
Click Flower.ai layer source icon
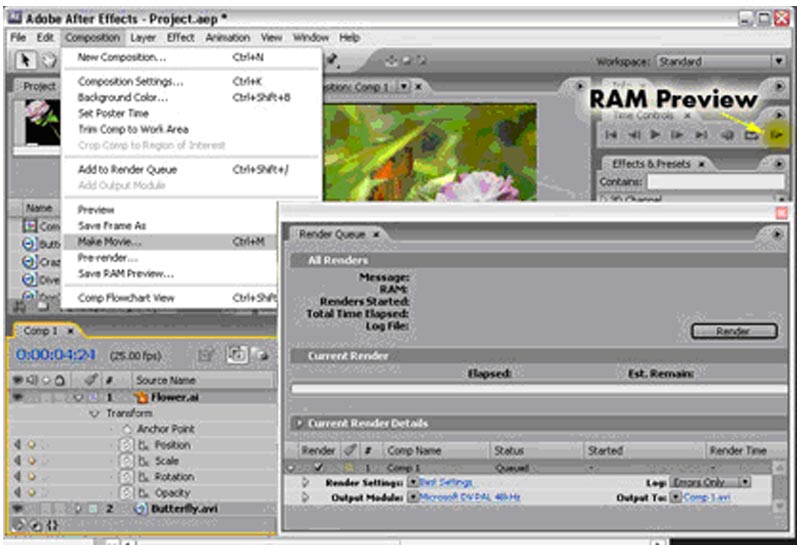tap(140, 397)
